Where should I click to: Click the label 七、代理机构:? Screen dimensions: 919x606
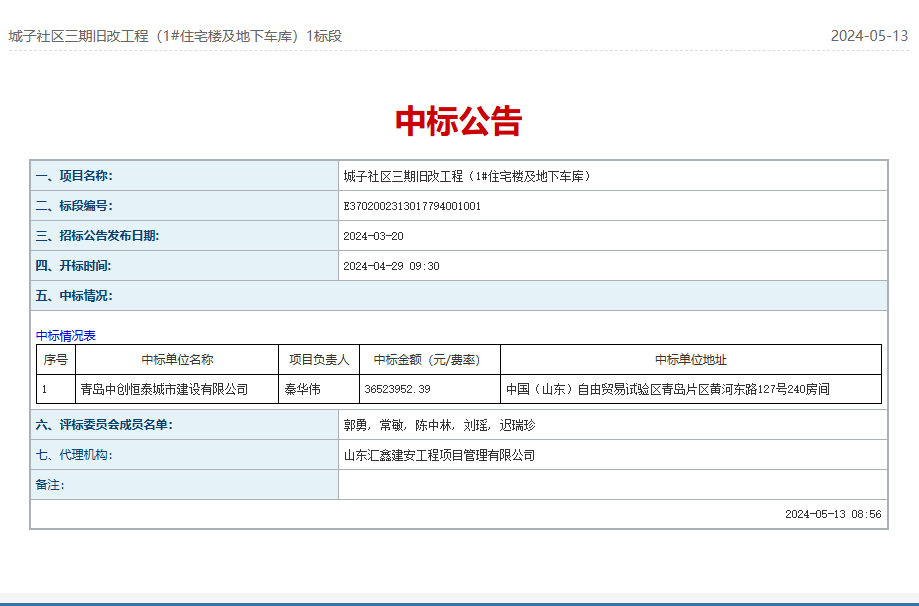(x=74, y=455)
